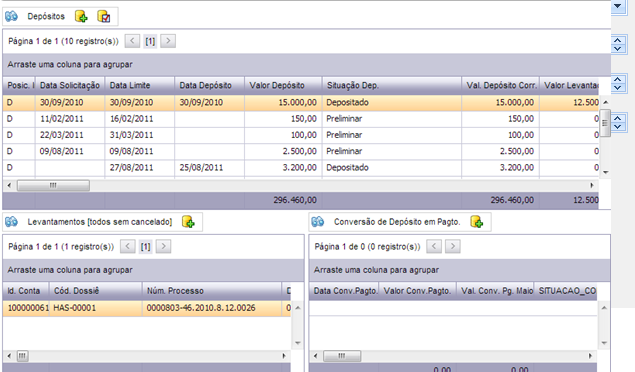Add a new deposit record icon
The image size is (635, 372).
(x=81, y=16)
